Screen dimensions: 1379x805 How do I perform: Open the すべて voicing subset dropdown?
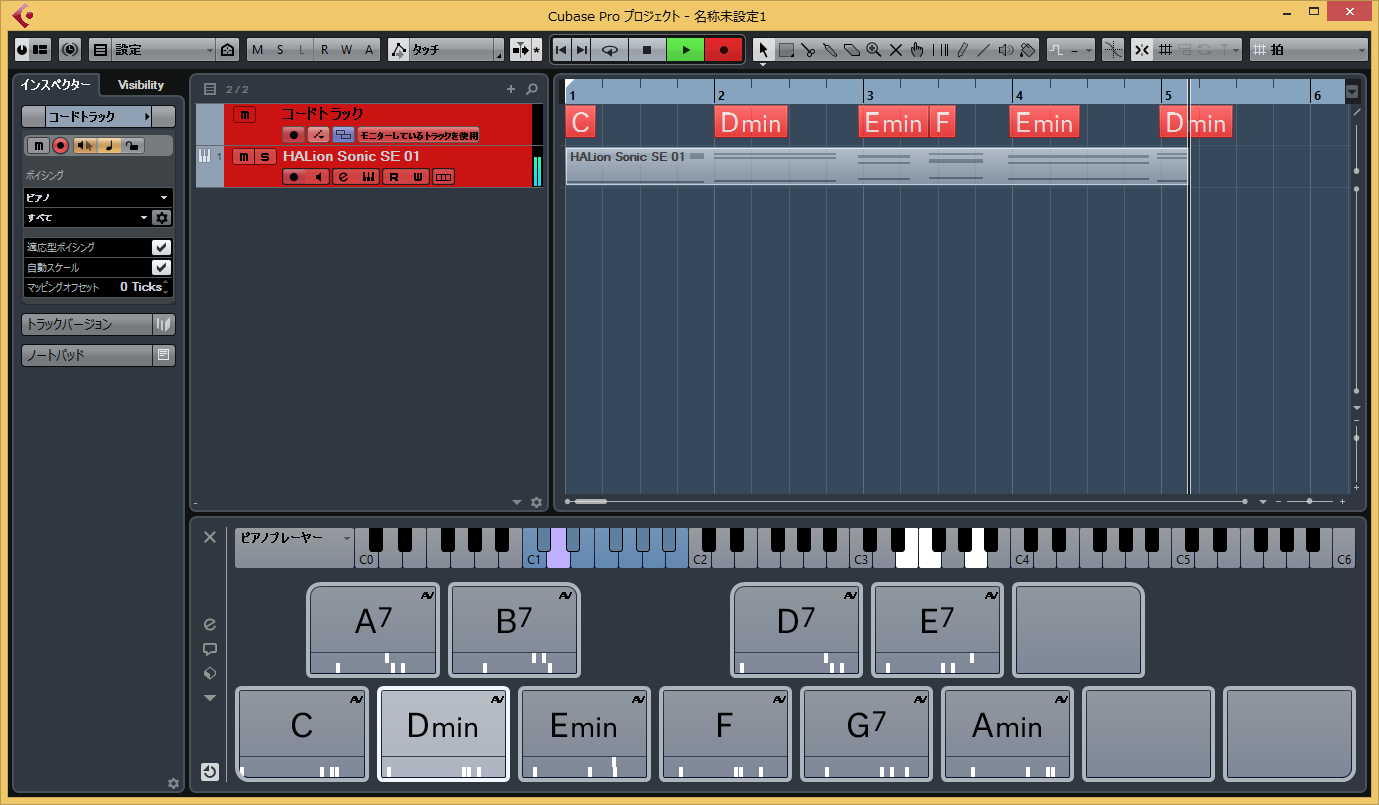[x=87, y=217]
